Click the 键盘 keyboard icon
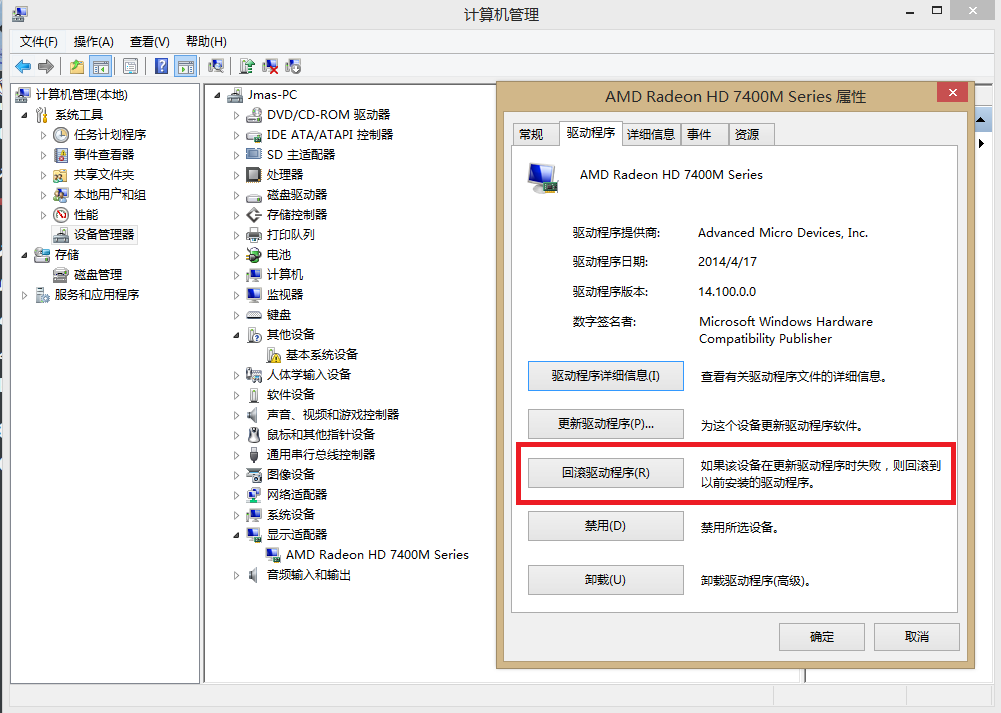1001x713 pixels. 254,315
